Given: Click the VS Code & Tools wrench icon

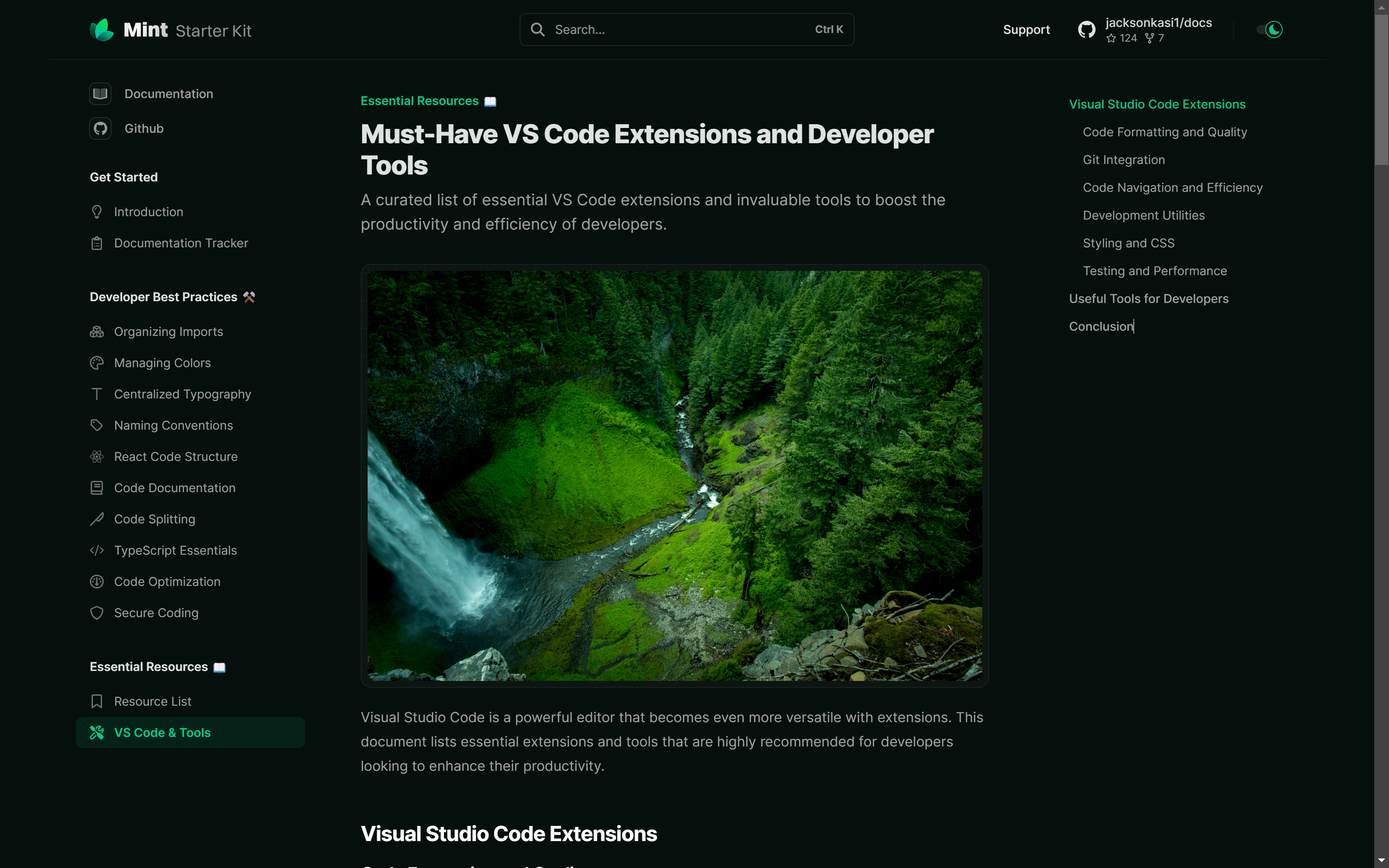Looking at the screenshot, I should coord(97,733).
